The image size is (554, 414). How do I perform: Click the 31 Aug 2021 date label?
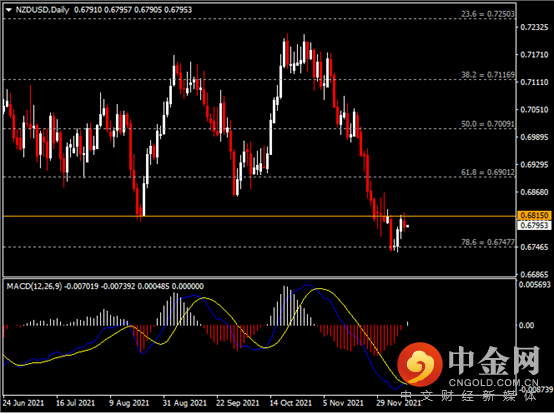click(x=184, y=403)
